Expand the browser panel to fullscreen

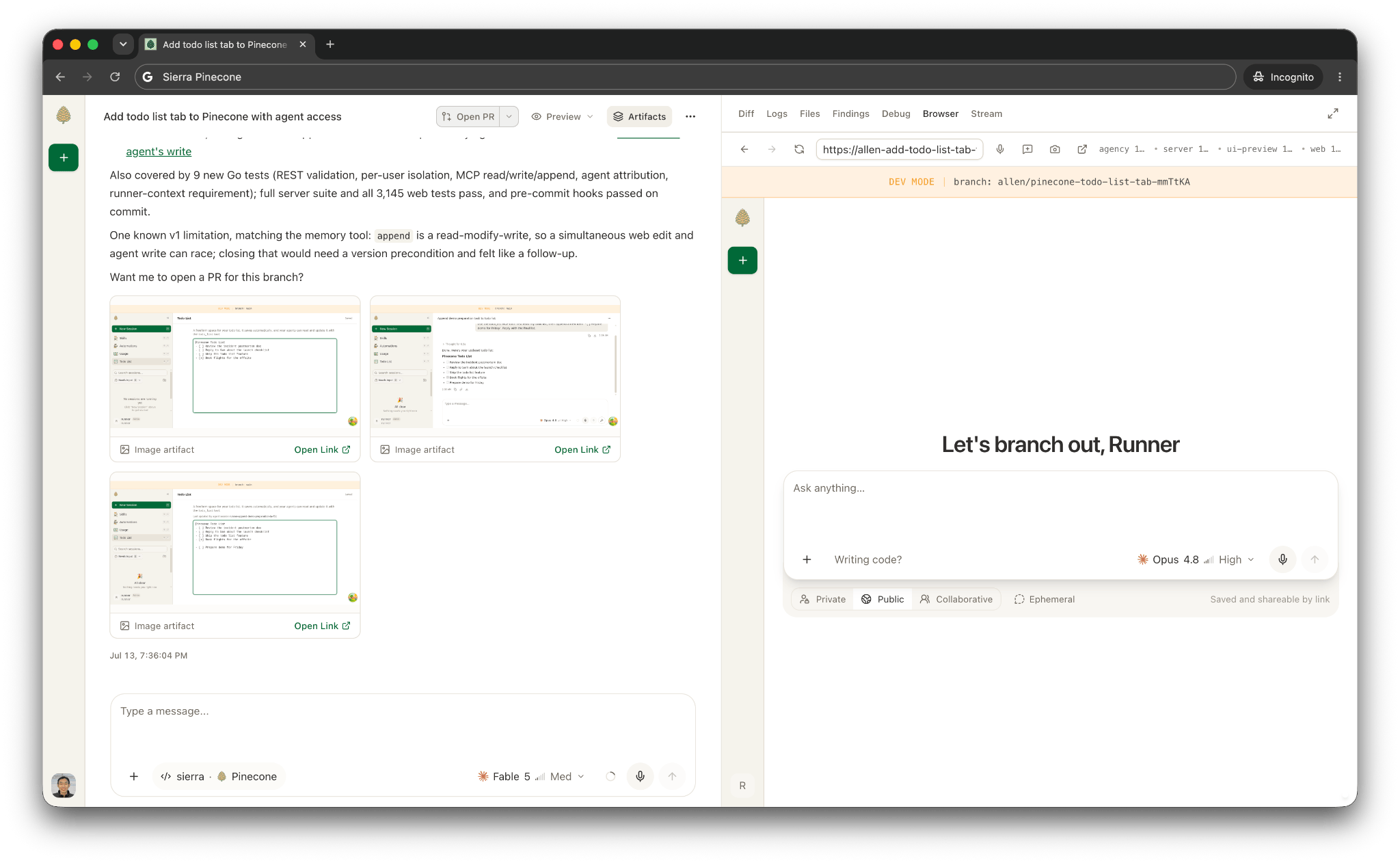pyautogui.click(x=1333, y=114)
